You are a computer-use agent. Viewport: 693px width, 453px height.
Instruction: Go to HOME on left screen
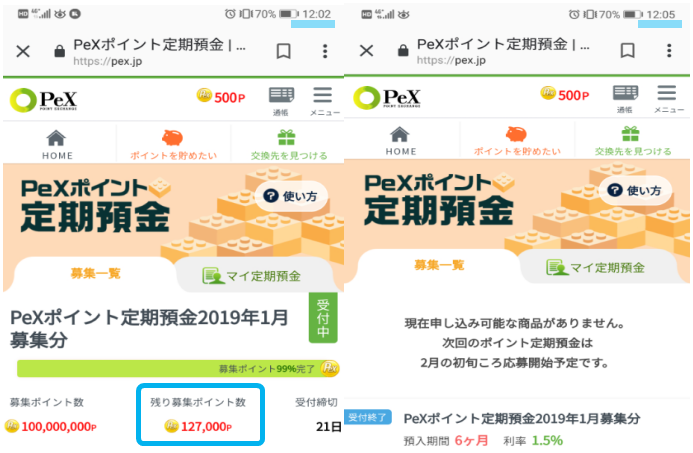click(x=57, y=145)
